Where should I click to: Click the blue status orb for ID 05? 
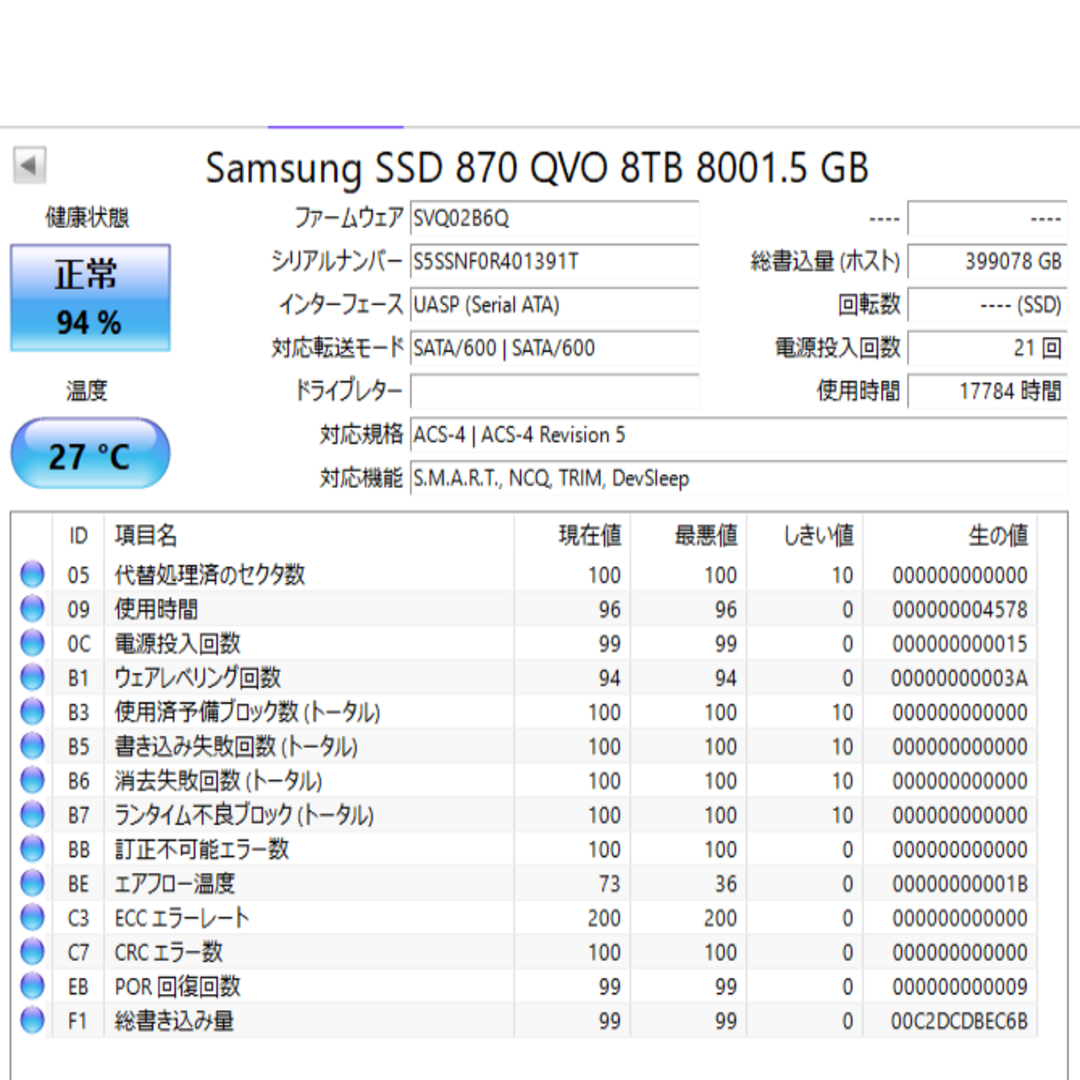(x=32, y=574)
